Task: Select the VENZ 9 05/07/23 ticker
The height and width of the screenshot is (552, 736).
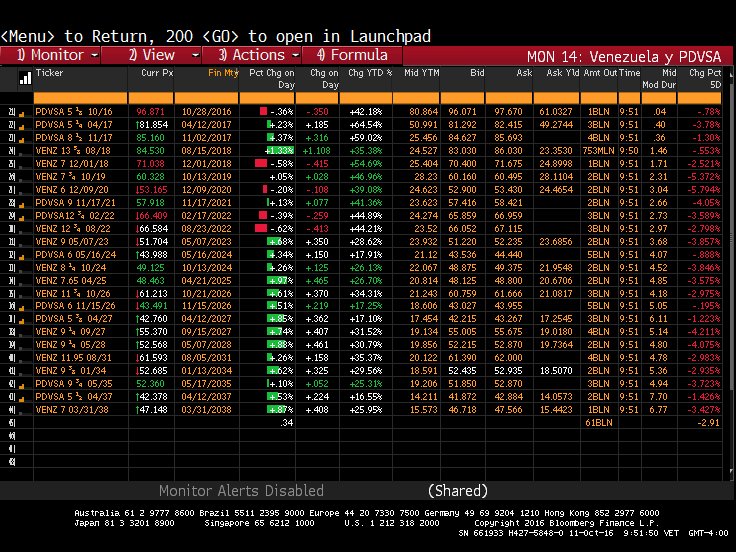Action: point(72,242)
